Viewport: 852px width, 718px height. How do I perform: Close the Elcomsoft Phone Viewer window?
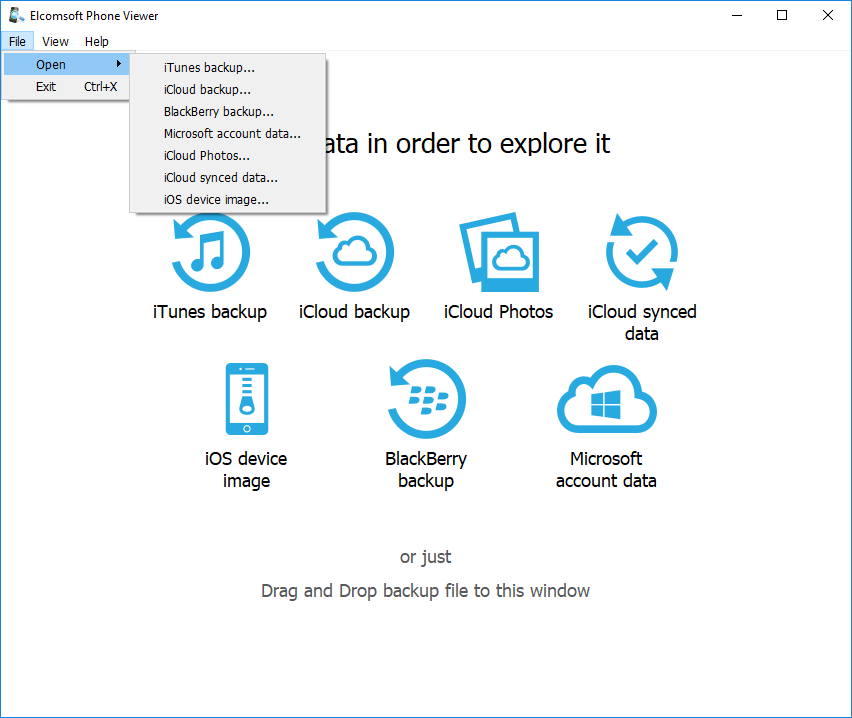pyautogui.click(x=828, y=15)
